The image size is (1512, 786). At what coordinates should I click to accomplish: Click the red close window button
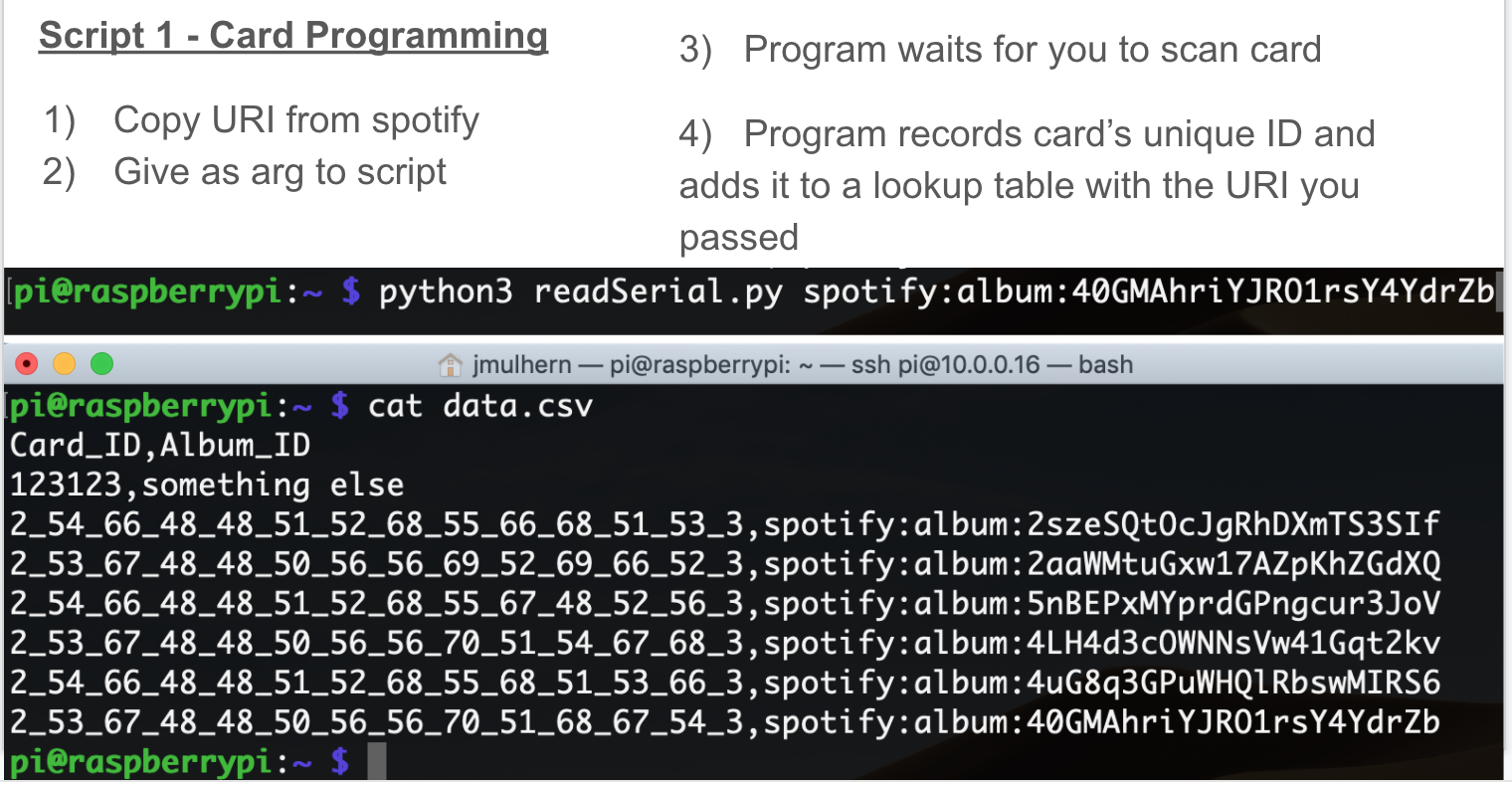click(x=27, y=364)
